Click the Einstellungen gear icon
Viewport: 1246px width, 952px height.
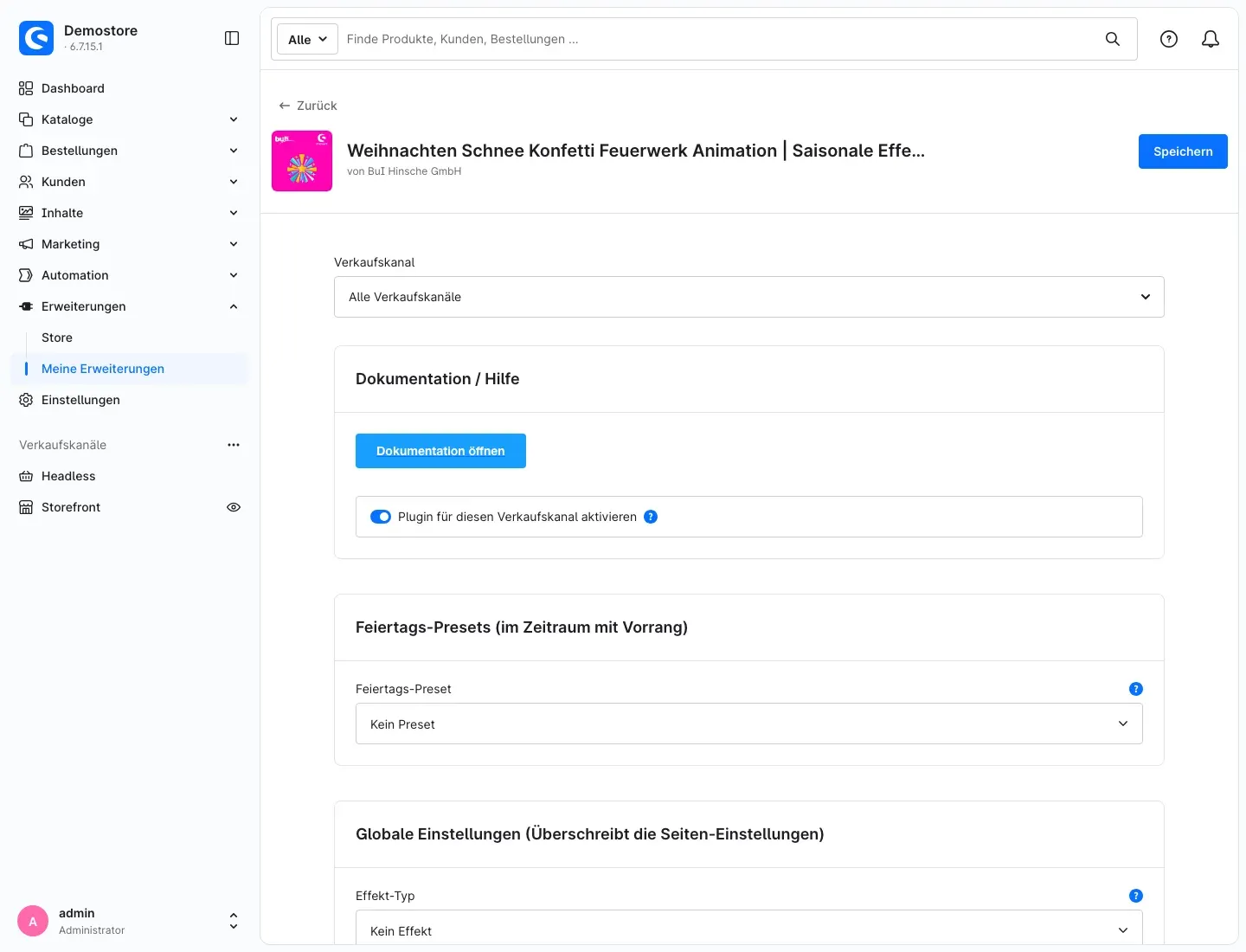click(26, 400)
